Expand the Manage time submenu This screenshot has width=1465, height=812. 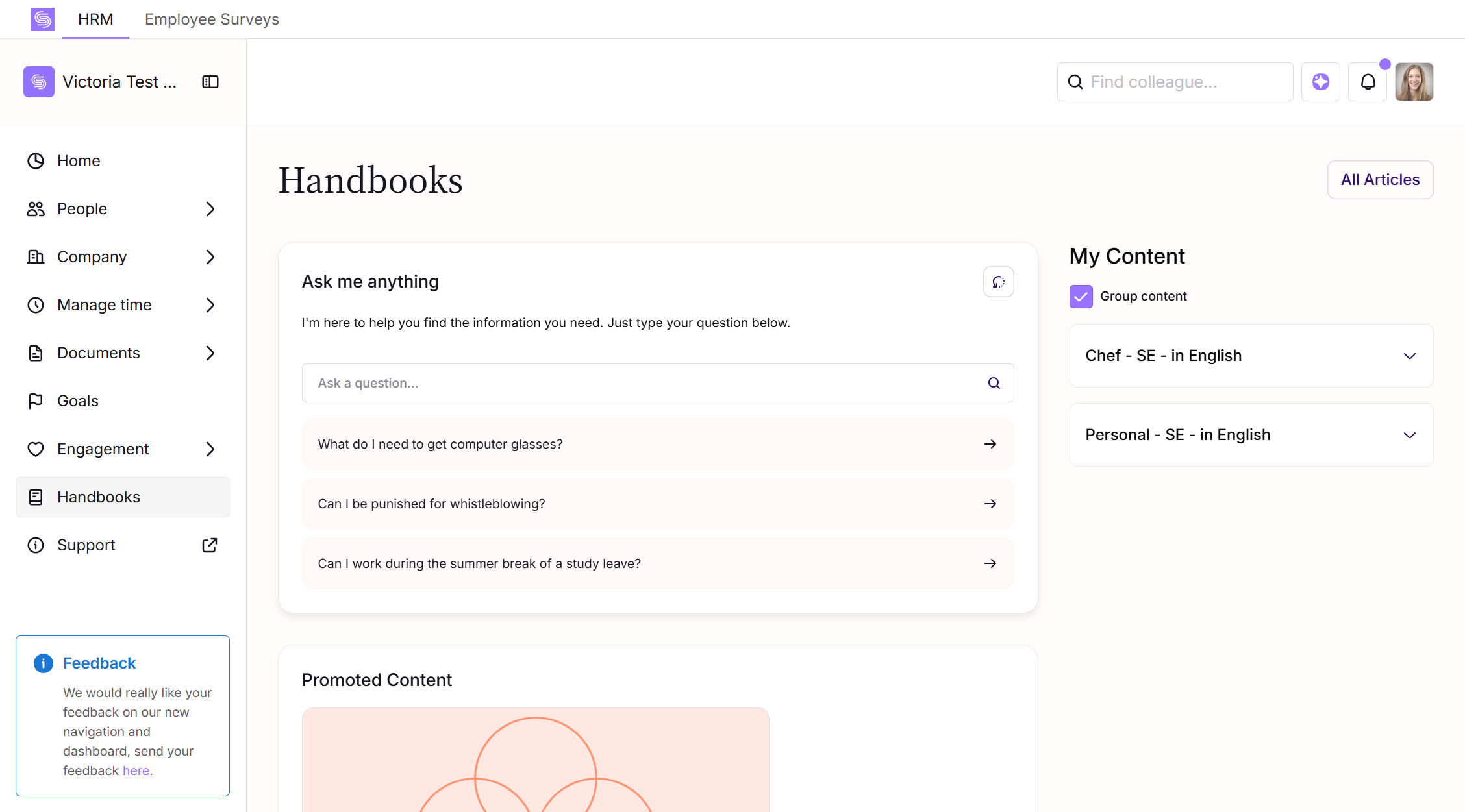pyautogui.click(x=210, y=305)
